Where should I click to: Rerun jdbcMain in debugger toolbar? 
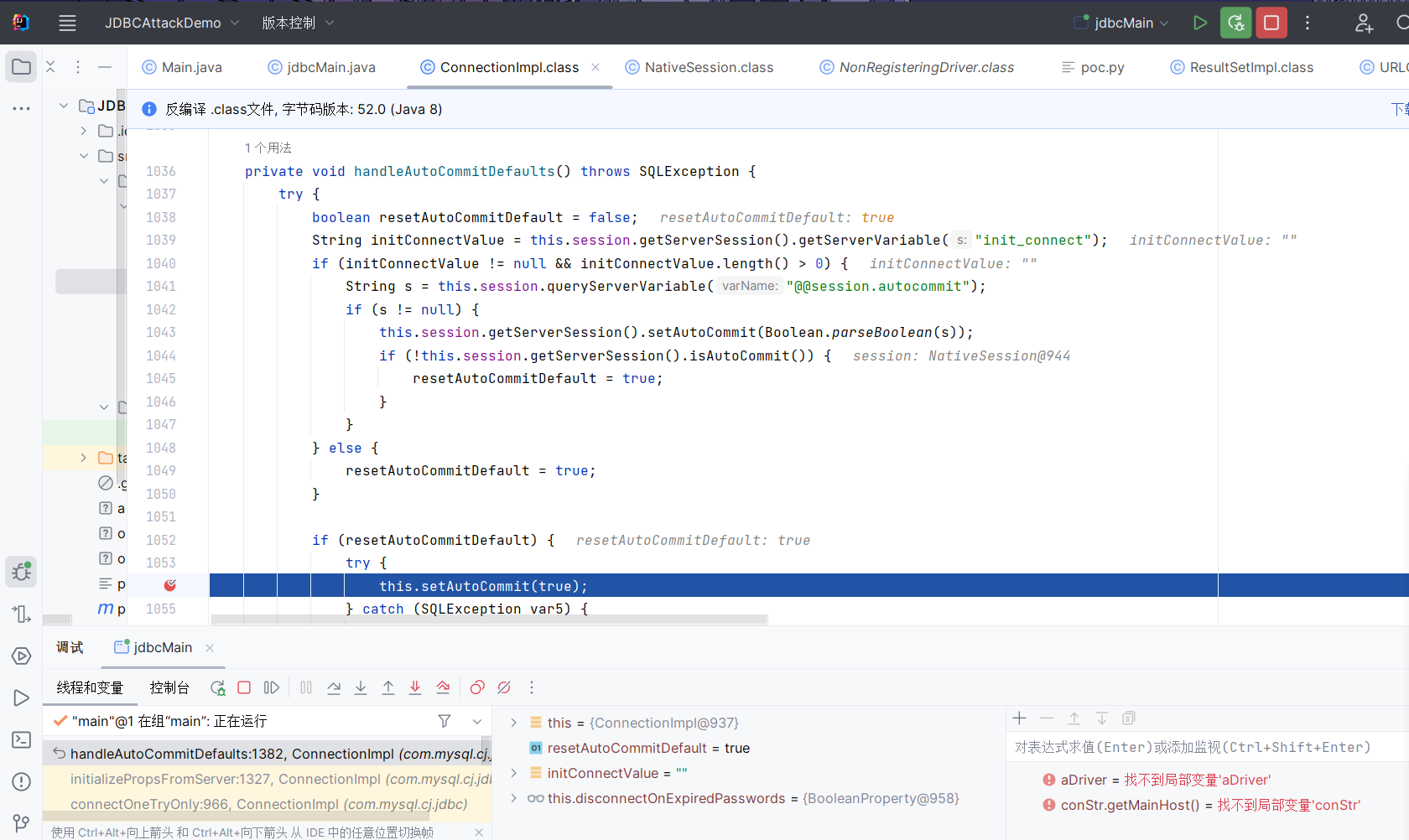point(218,687)
